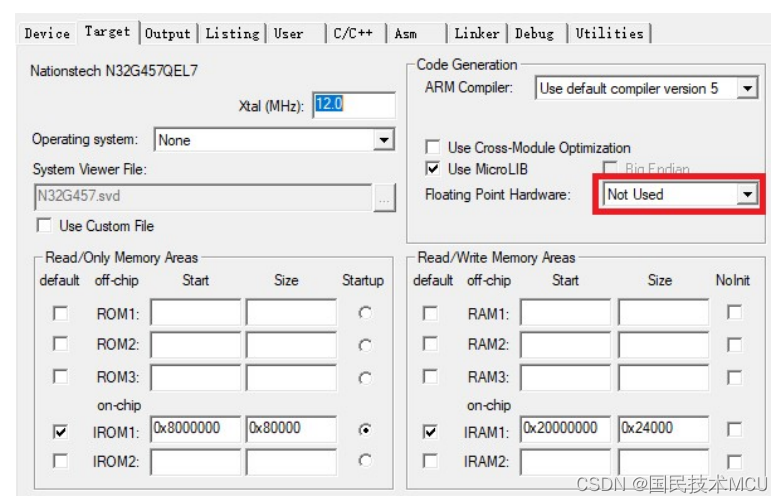Switch to the Debug tab
This screenshot has width=783, height=503.
coord(537,33)
